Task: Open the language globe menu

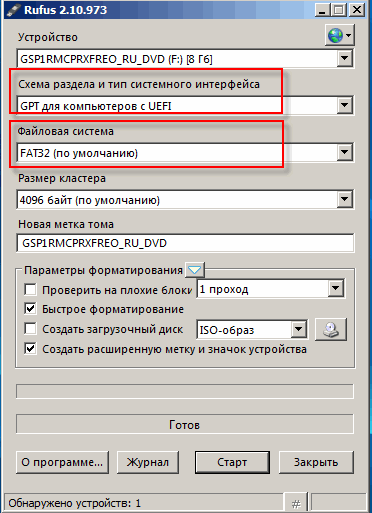Action: (339, 35)
